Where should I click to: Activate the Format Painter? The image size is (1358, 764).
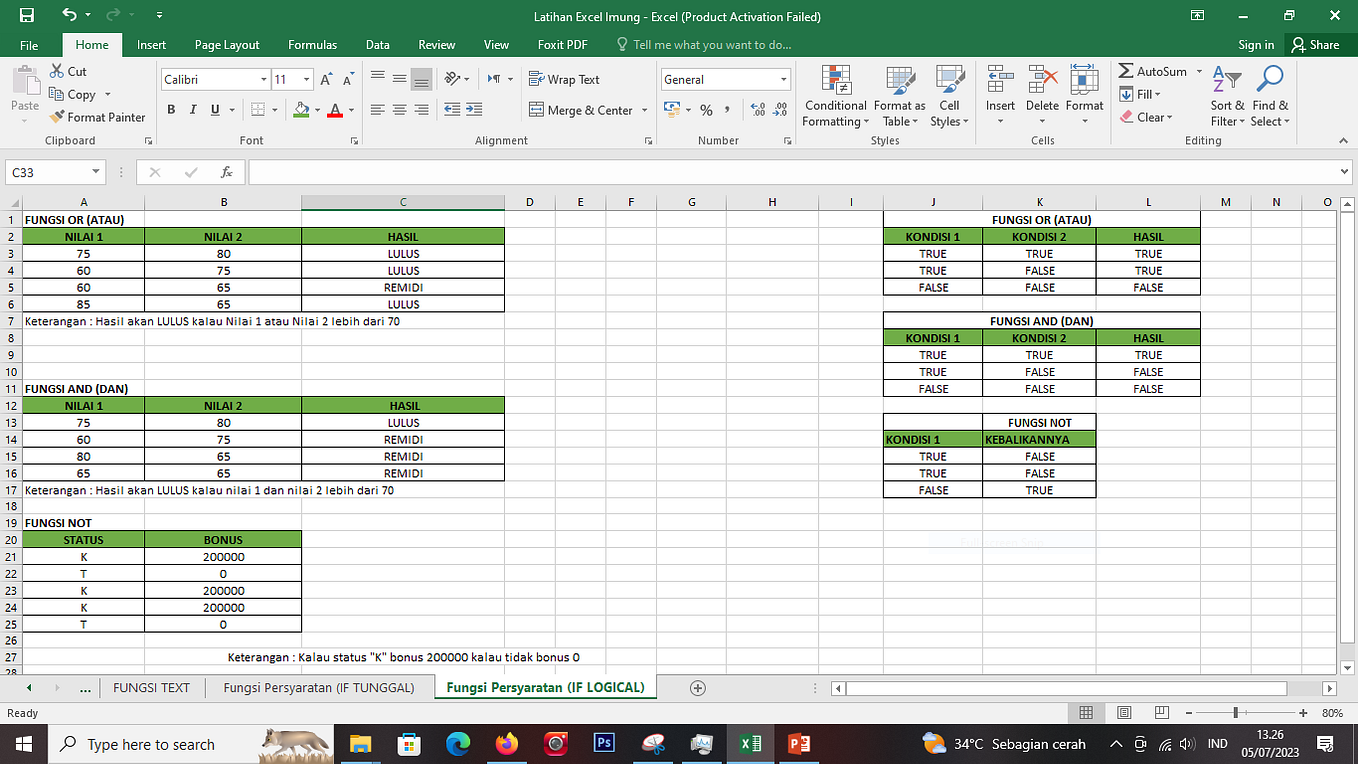97,117
